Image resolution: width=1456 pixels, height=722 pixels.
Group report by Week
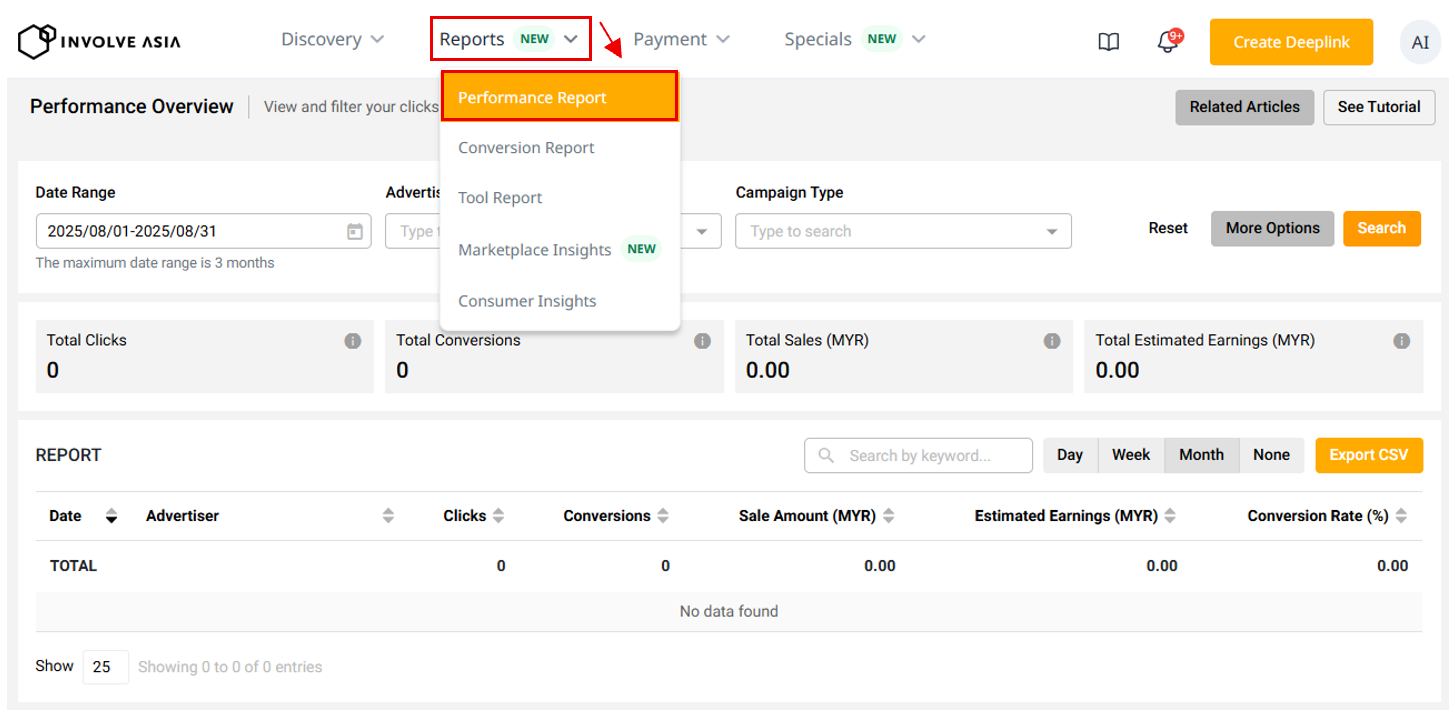1131,455
